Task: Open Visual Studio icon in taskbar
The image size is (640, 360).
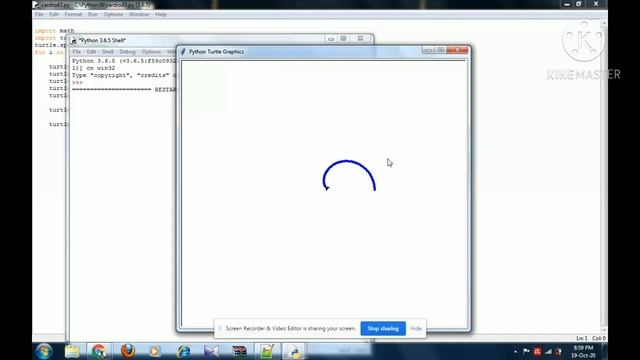Action: point(211,351)
